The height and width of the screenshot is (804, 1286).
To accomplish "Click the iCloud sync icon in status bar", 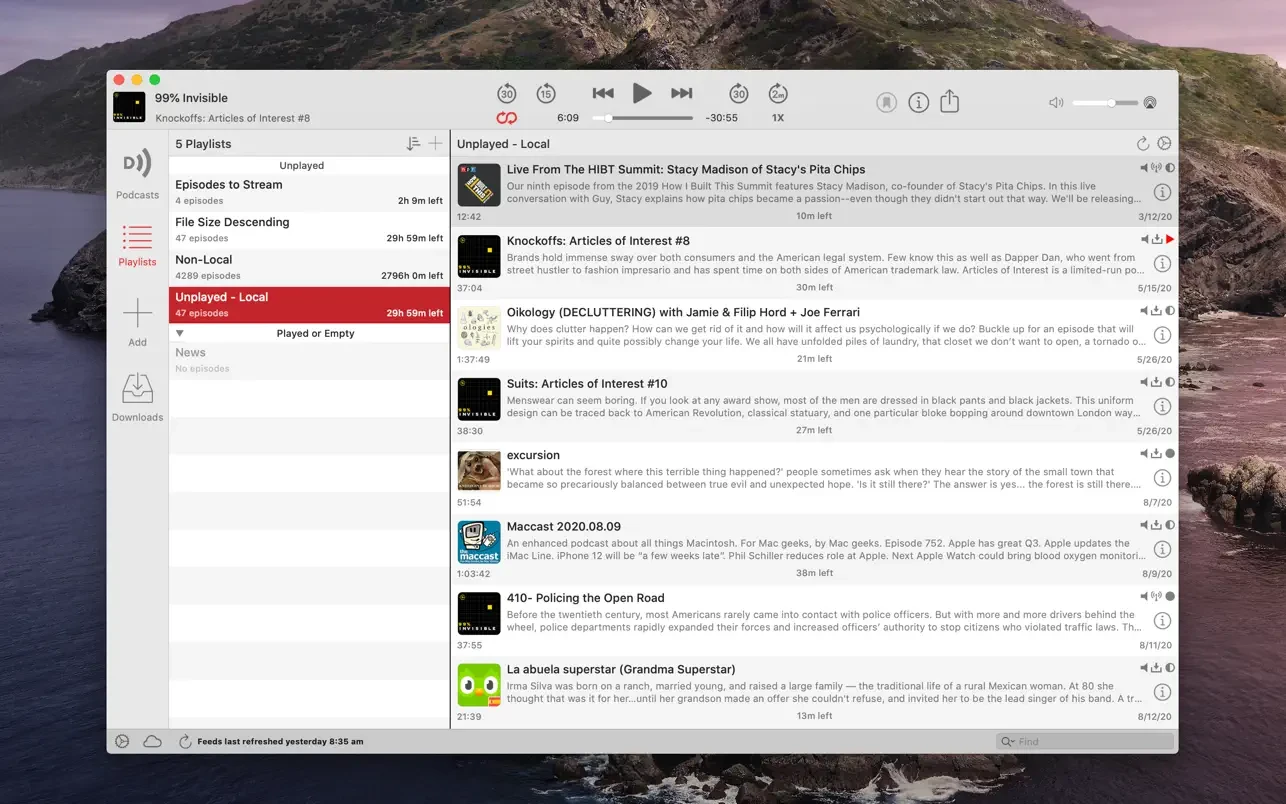I will [x=152, y=742].
